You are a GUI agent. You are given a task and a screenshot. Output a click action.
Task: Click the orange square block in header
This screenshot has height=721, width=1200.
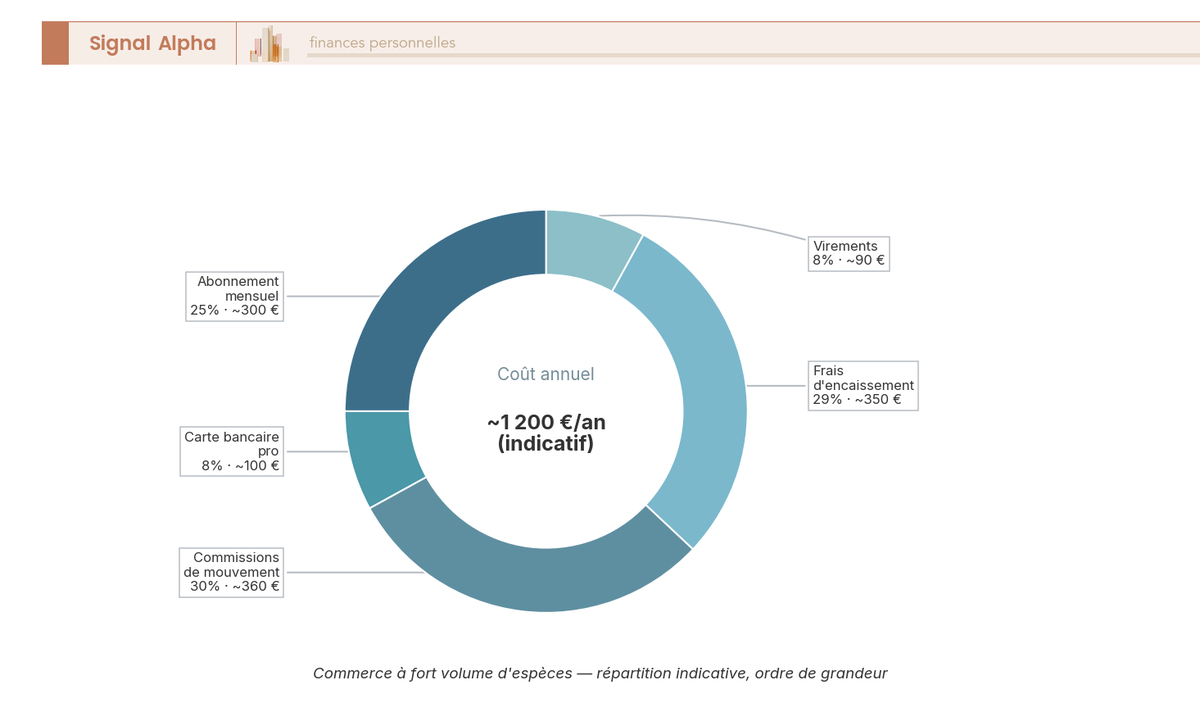pyautogui.click(x=55, y=43)
